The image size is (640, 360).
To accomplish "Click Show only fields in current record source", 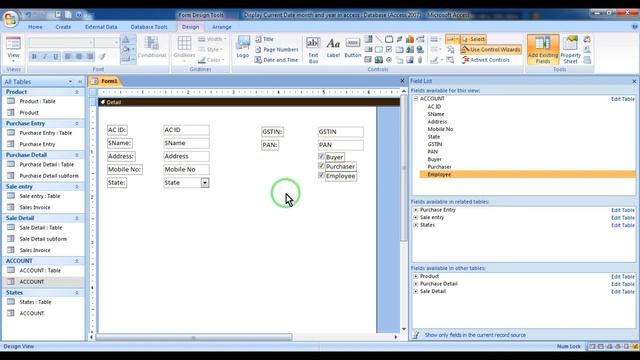I will click(475, 335).
